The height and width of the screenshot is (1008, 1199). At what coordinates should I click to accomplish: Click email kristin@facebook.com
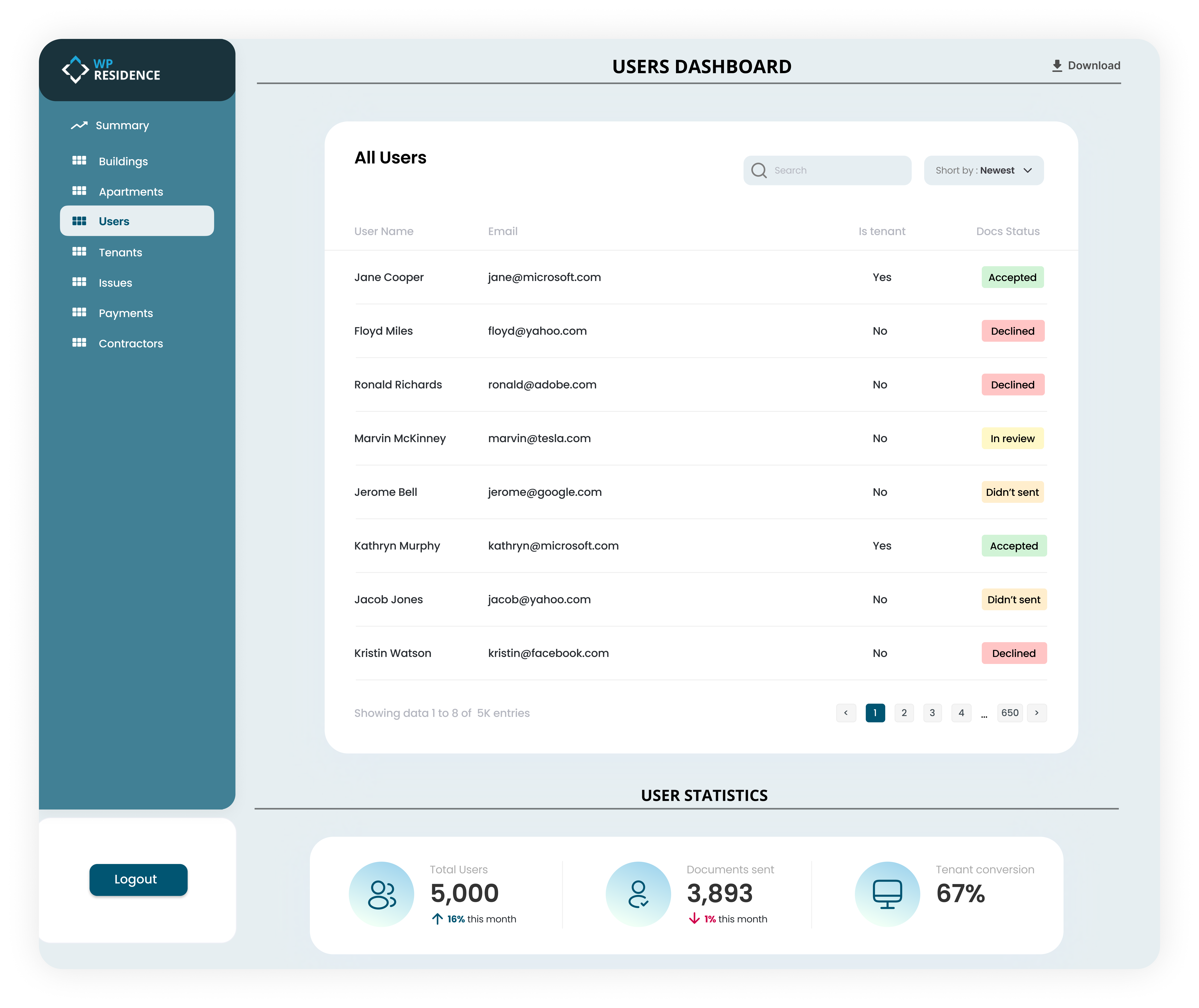click(549, 653)
